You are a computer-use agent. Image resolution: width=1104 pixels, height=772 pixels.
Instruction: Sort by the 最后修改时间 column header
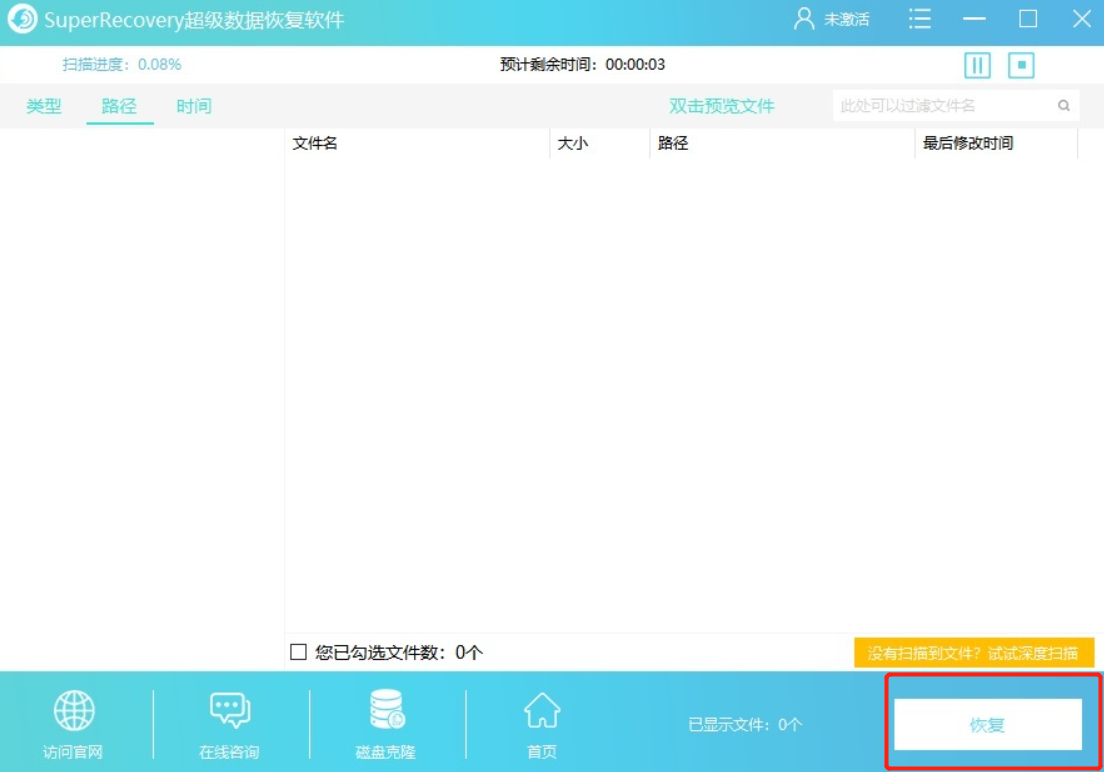968,143
